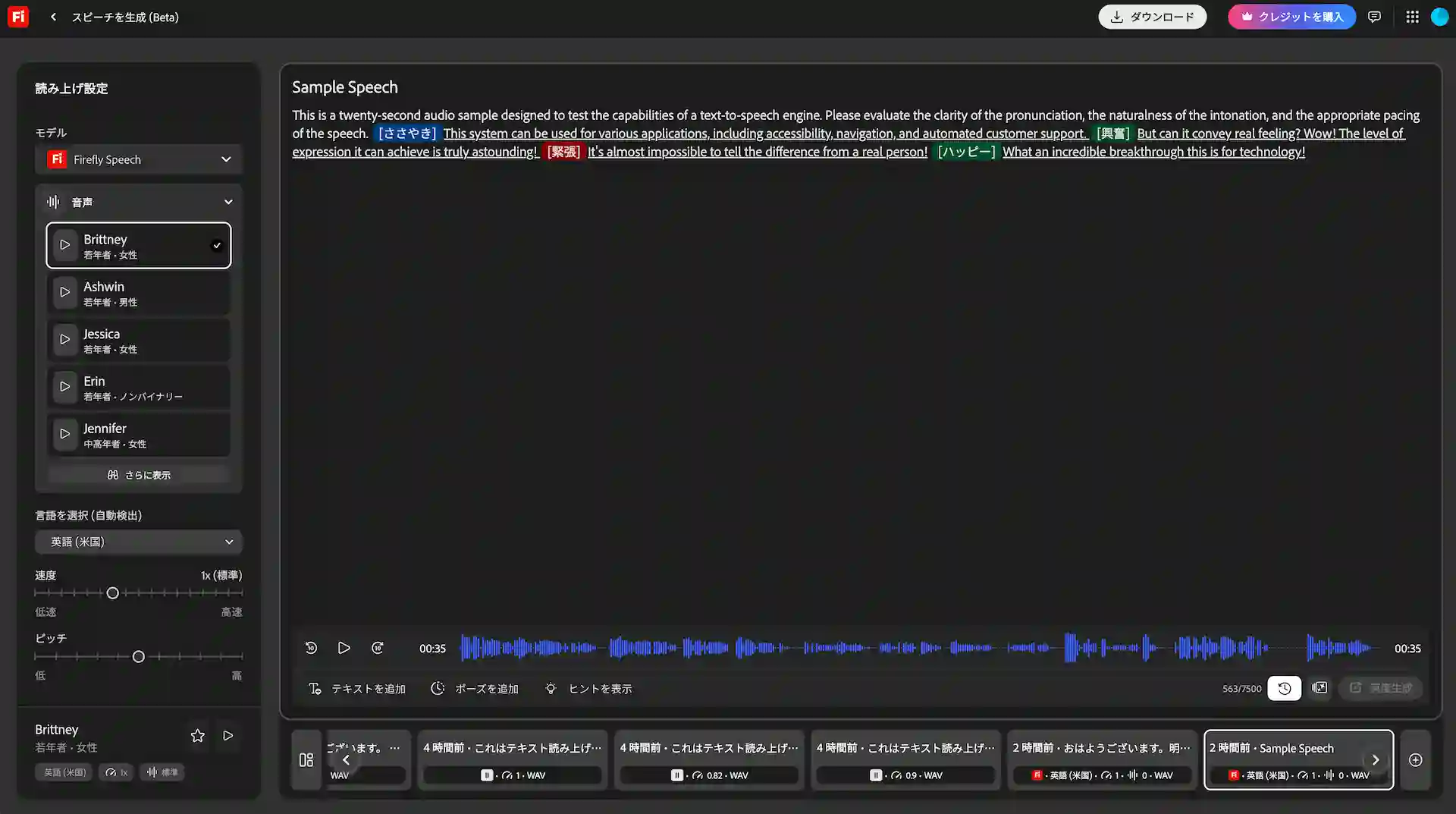Select the Jessica voice
1456x814 pixels.
point(139,340)
